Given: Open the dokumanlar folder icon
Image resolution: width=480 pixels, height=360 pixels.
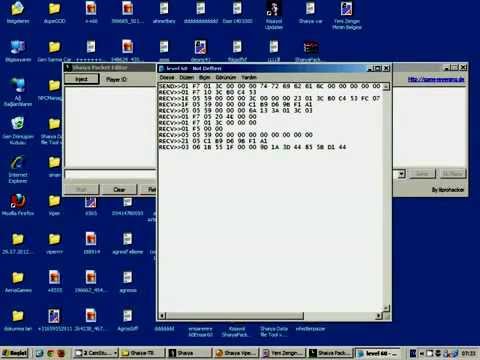Looking at the screenshot, I should coord(18,320).
